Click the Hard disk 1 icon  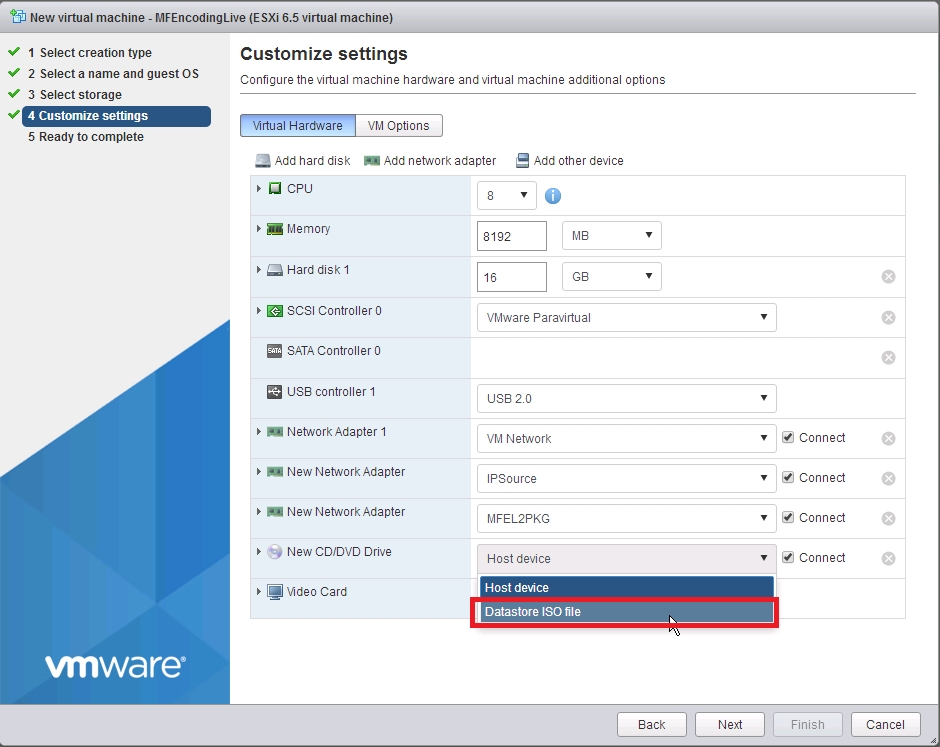pos(275,270)
